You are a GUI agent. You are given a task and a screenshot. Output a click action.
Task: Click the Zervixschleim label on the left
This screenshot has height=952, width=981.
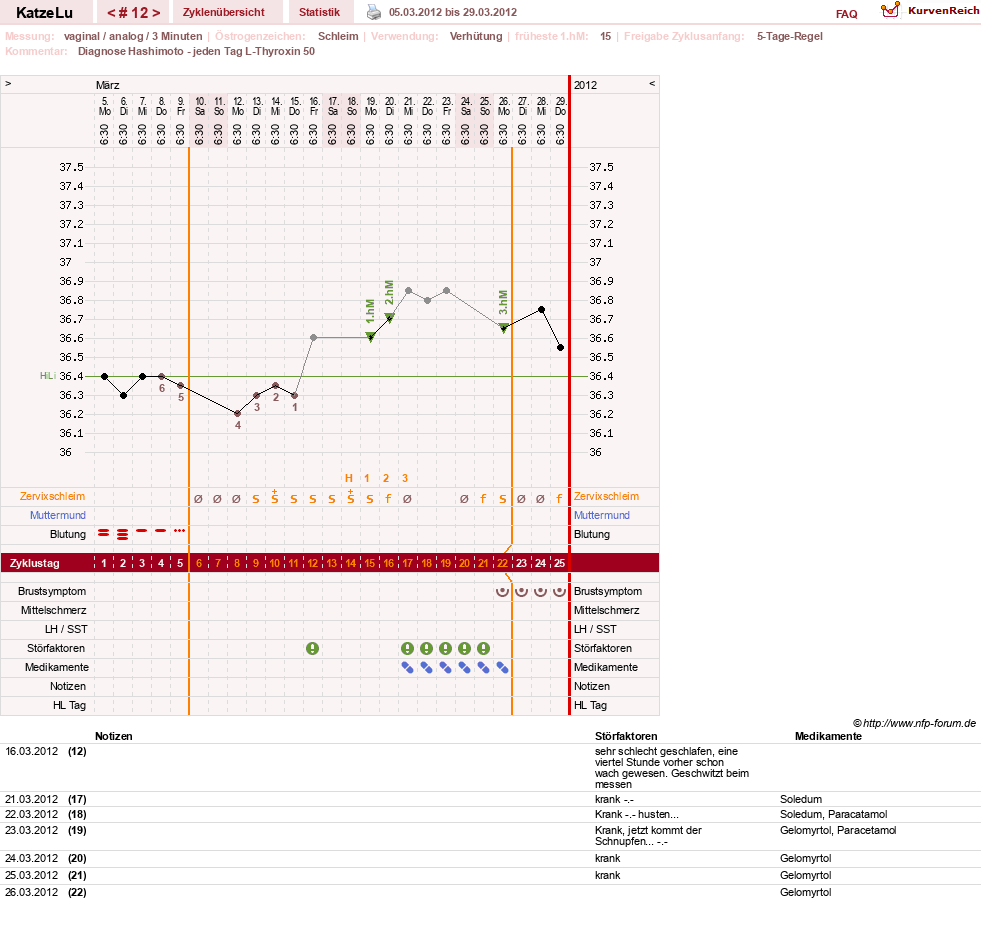pyautogui.click(x=53, y=496)
